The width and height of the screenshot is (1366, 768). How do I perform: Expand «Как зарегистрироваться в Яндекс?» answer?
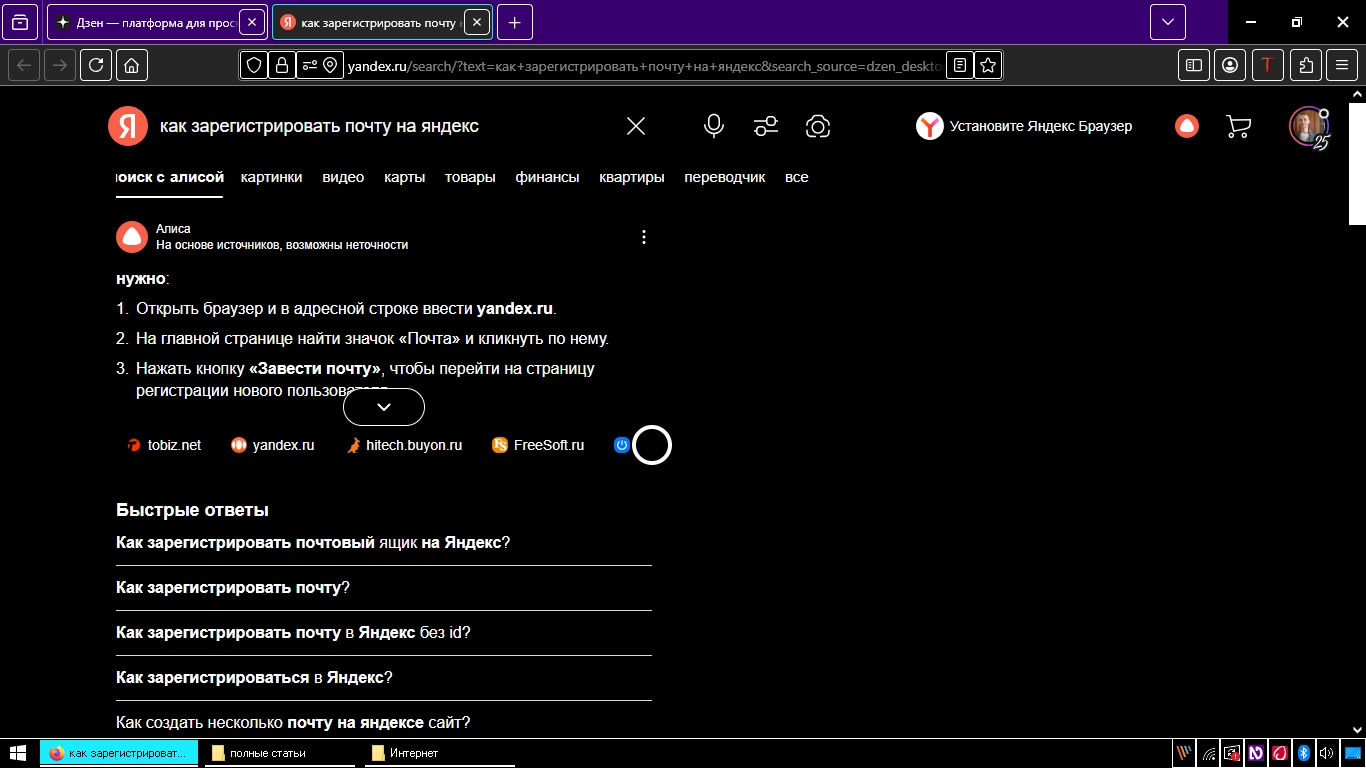click(x=384, y=678)
